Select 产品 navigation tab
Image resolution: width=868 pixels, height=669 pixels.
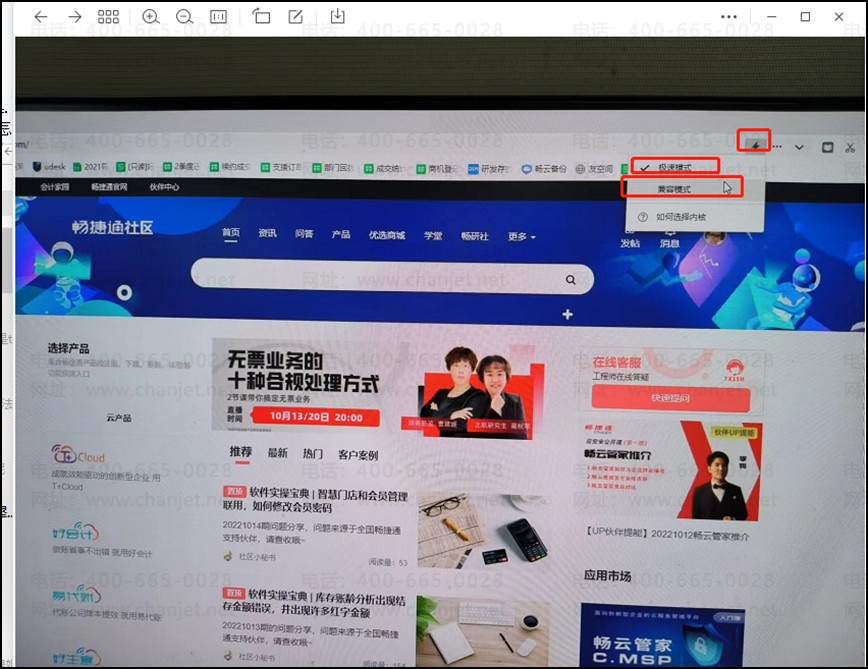[x=340, y=234]
